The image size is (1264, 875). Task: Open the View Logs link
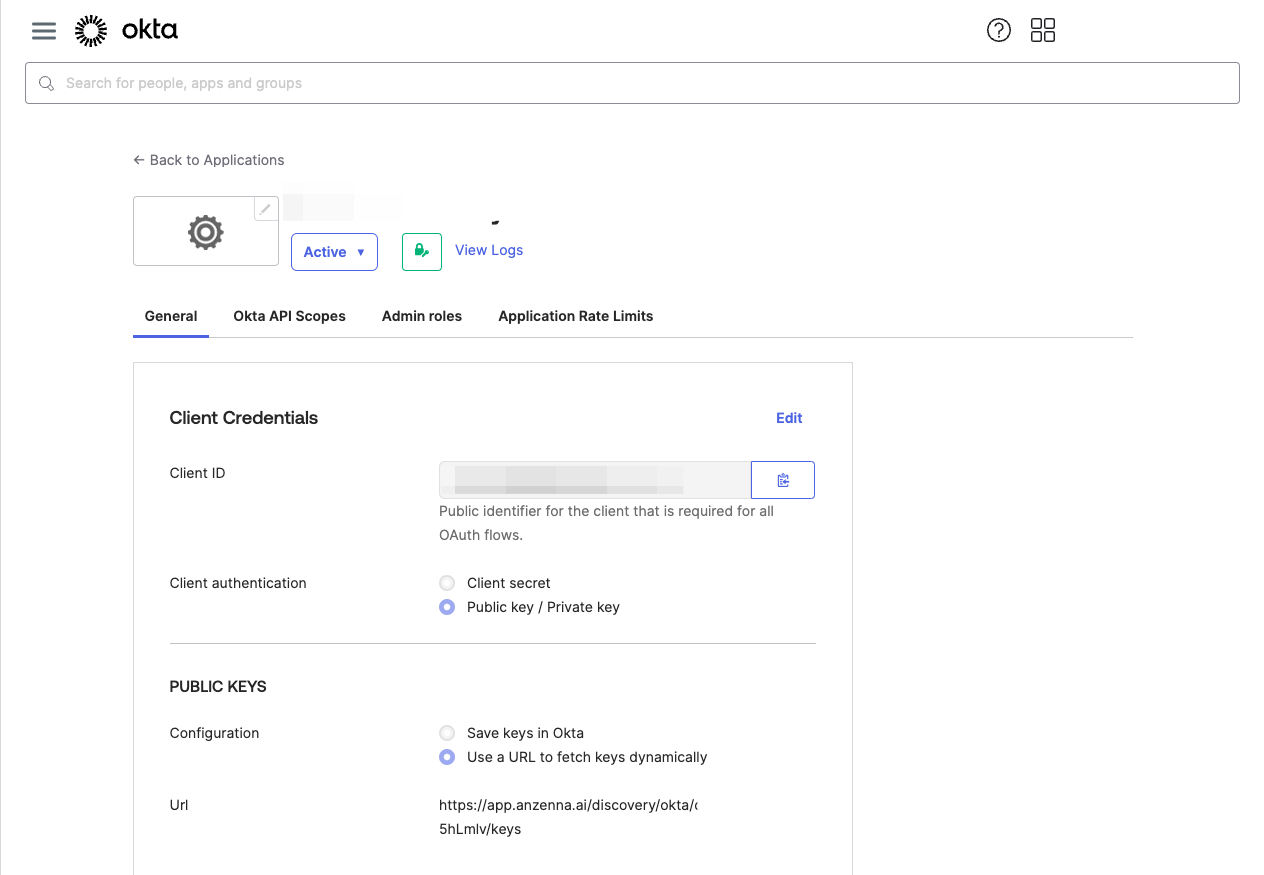pos(489,250)
